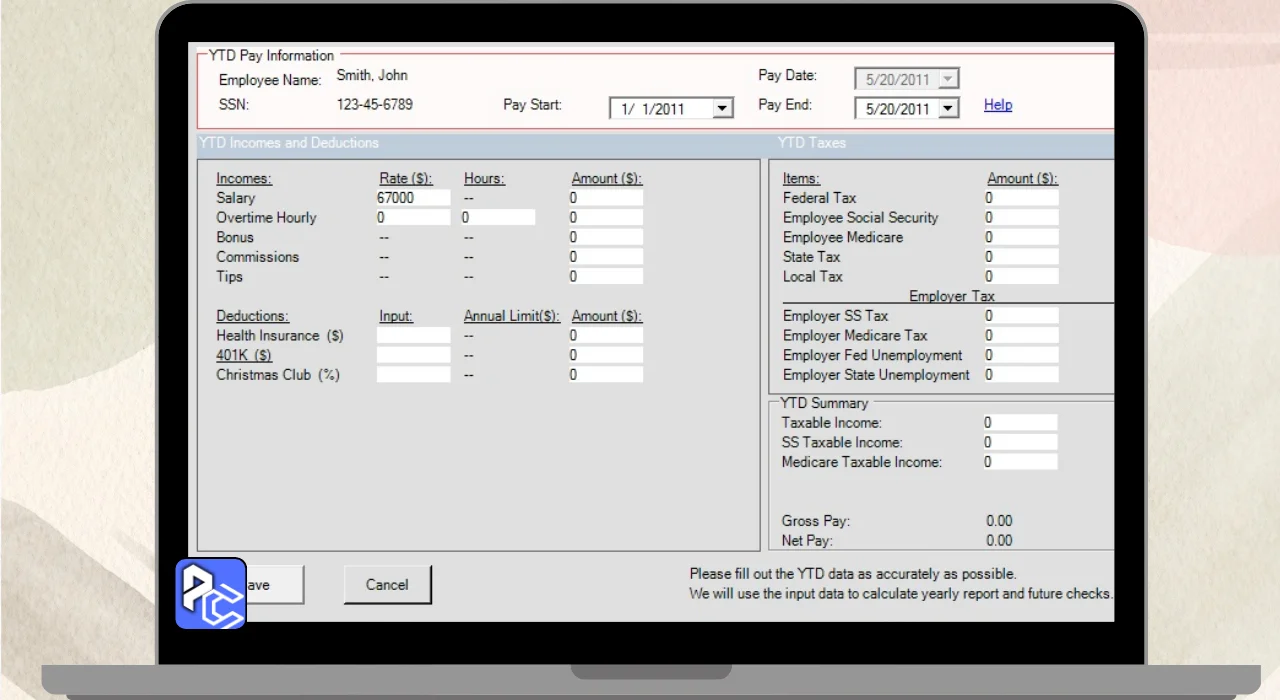Click the Taxable Income summary field
Screen dimensions: 1280x700
(x=1020, y=423)
